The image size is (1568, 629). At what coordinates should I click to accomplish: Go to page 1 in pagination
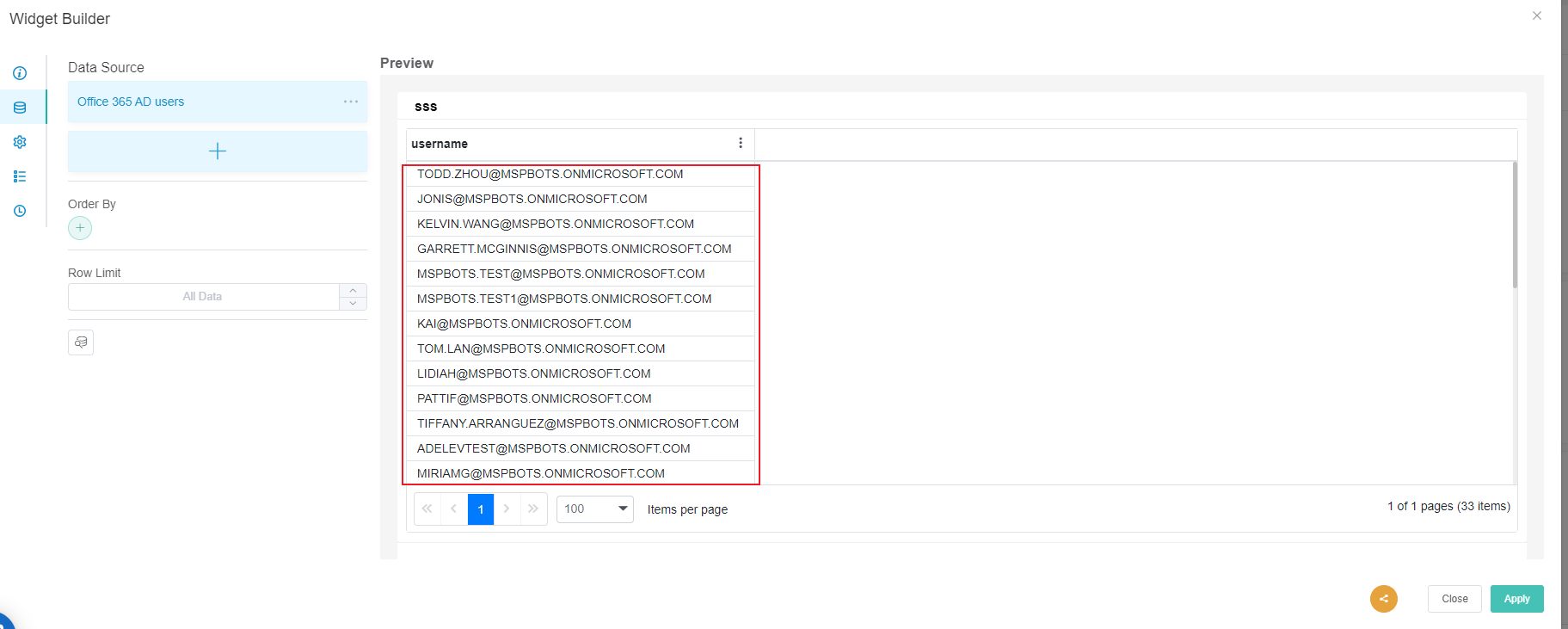pos(481,509)
